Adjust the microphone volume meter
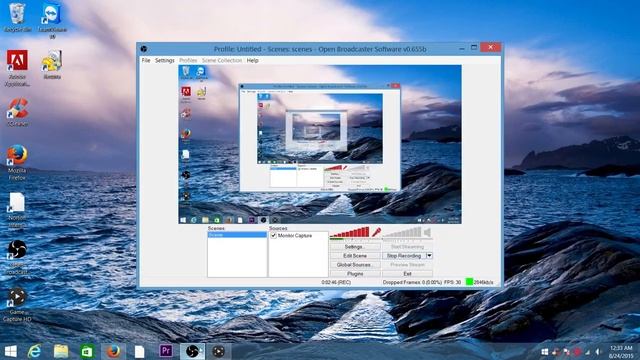The height and width of the screenshot is (360, 640). click(x=349, y=233)
